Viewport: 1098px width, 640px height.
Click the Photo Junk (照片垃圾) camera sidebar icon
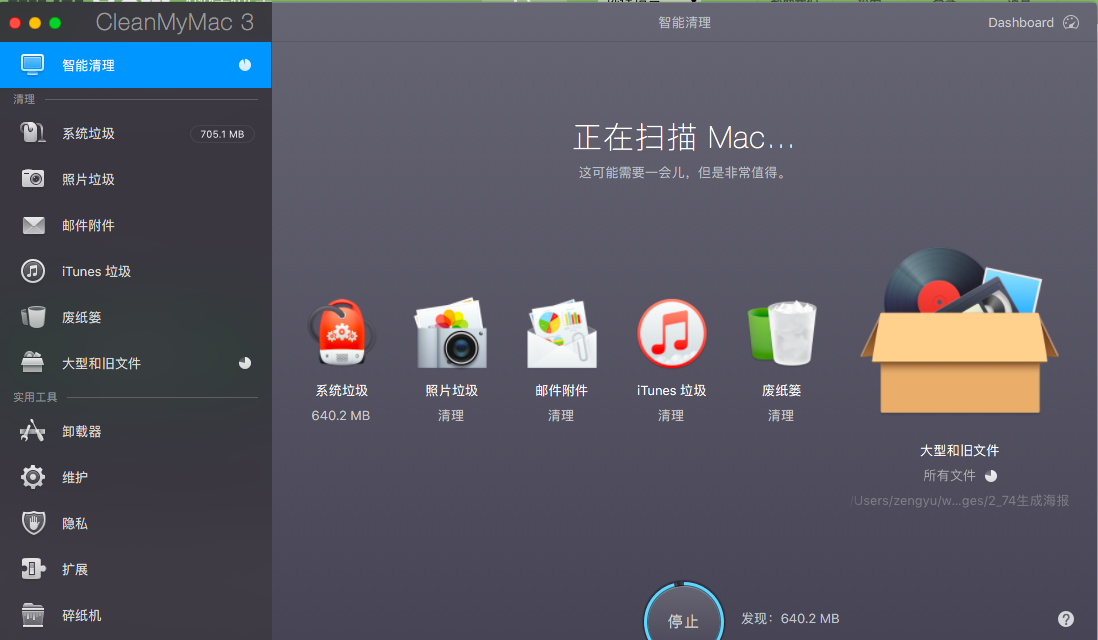click(x=32, y=179)
